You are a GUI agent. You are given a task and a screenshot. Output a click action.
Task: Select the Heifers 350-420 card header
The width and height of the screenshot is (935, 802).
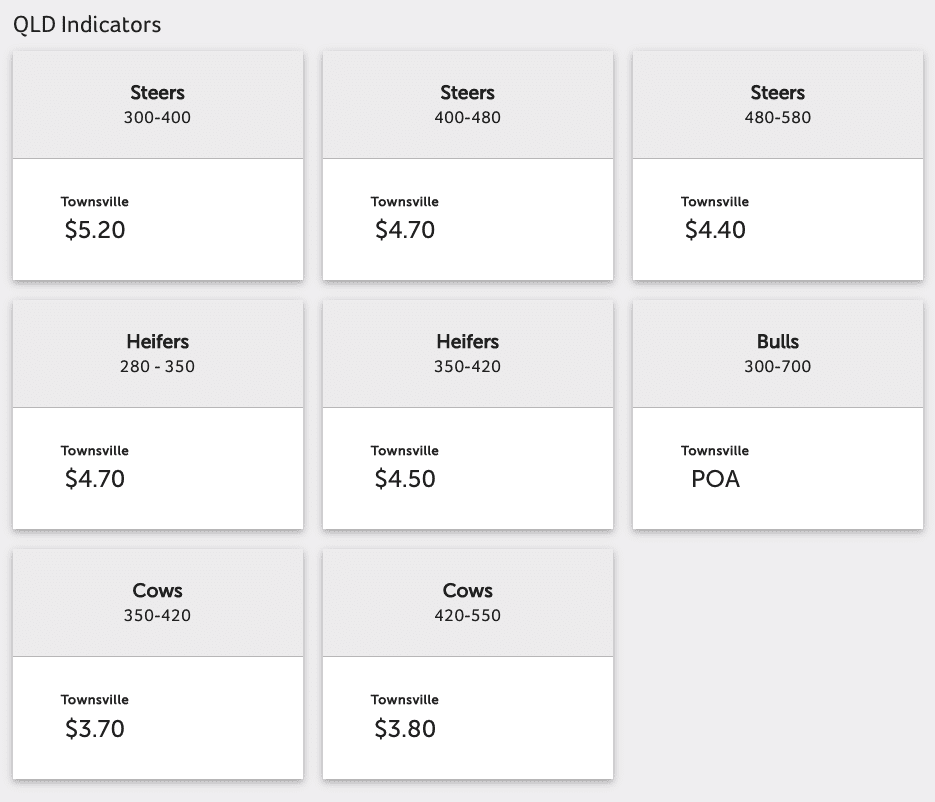click(x=468, y=354)
